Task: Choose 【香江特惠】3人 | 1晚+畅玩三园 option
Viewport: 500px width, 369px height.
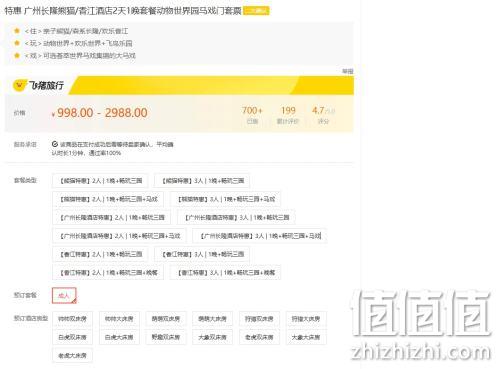Action: pyautogui.click(x=202, y=254)
